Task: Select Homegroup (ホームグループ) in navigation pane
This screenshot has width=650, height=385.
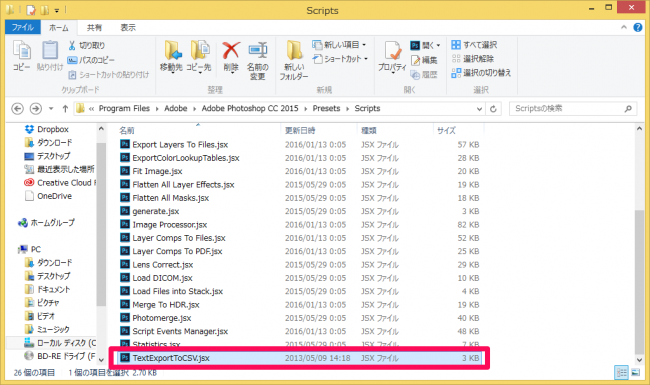Action: coord(46,223)
